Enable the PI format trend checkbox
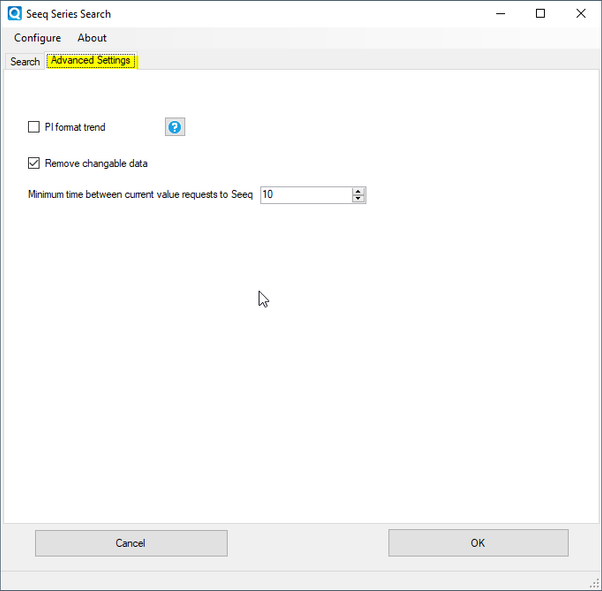This screenshot has height=591, width=602. (x=34, y=127)
